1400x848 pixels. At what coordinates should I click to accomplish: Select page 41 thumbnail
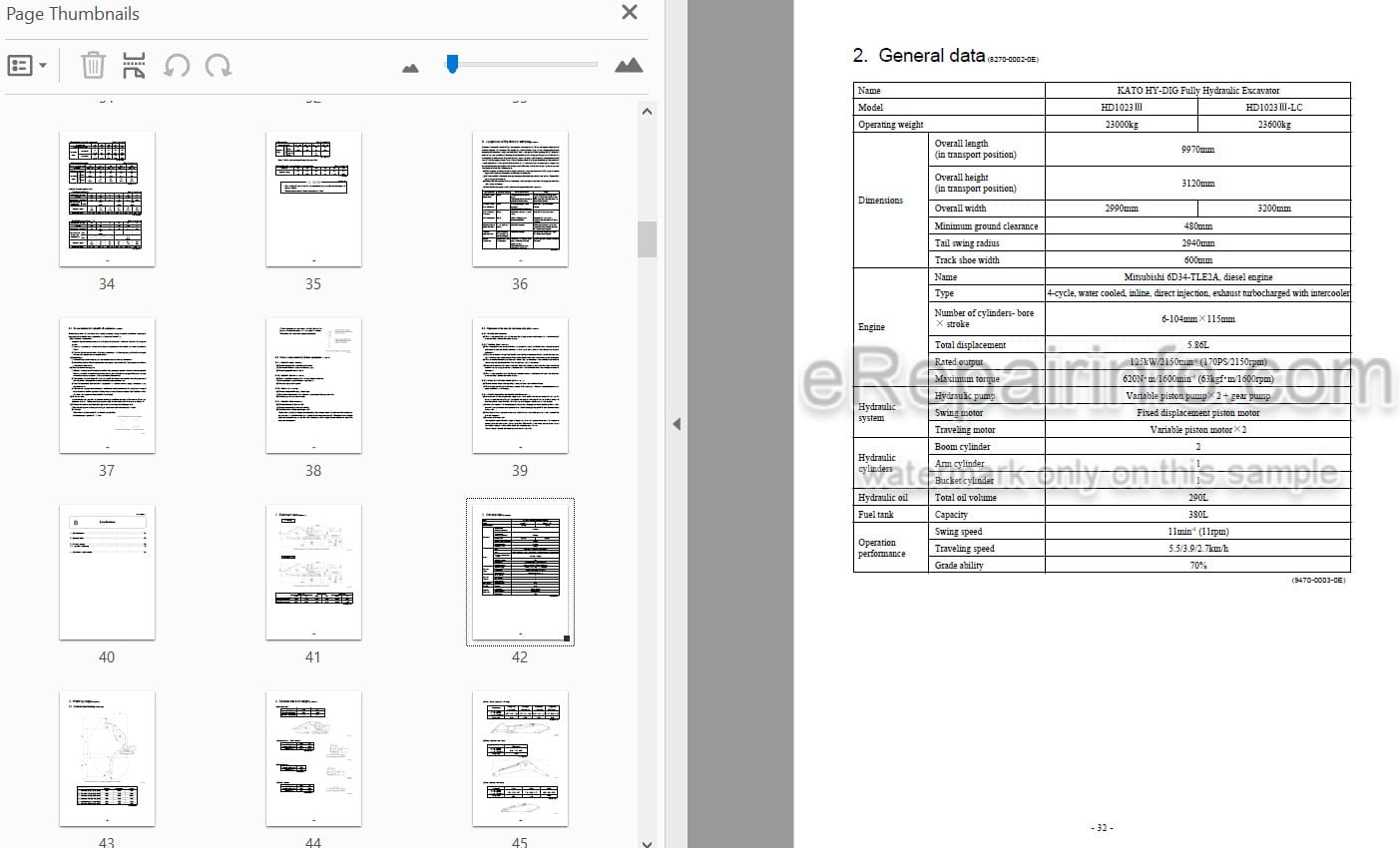pyautogui.click(x=313, y=572)
